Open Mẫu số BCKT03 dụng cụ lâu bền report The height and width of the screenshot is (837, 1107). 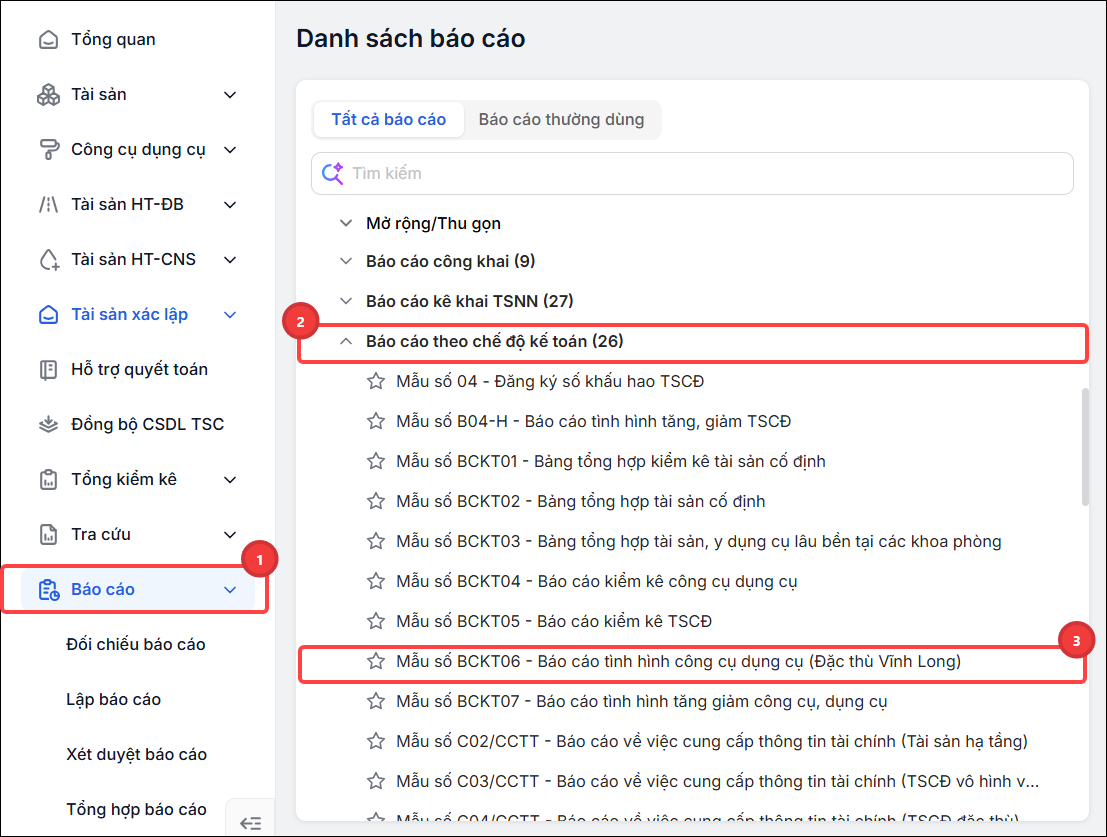tap(698, 542)
